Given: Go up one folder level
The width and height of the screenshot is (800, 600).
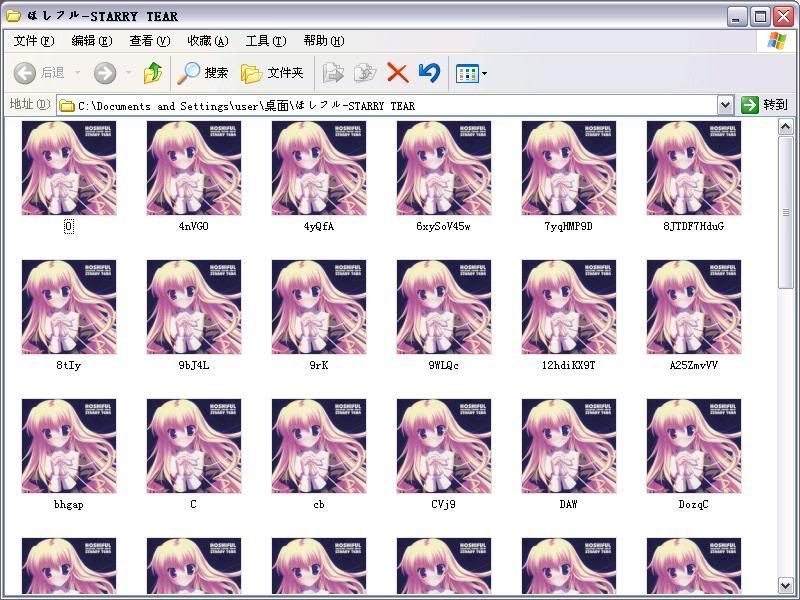Looking at the screenshot, I should 153,73.
